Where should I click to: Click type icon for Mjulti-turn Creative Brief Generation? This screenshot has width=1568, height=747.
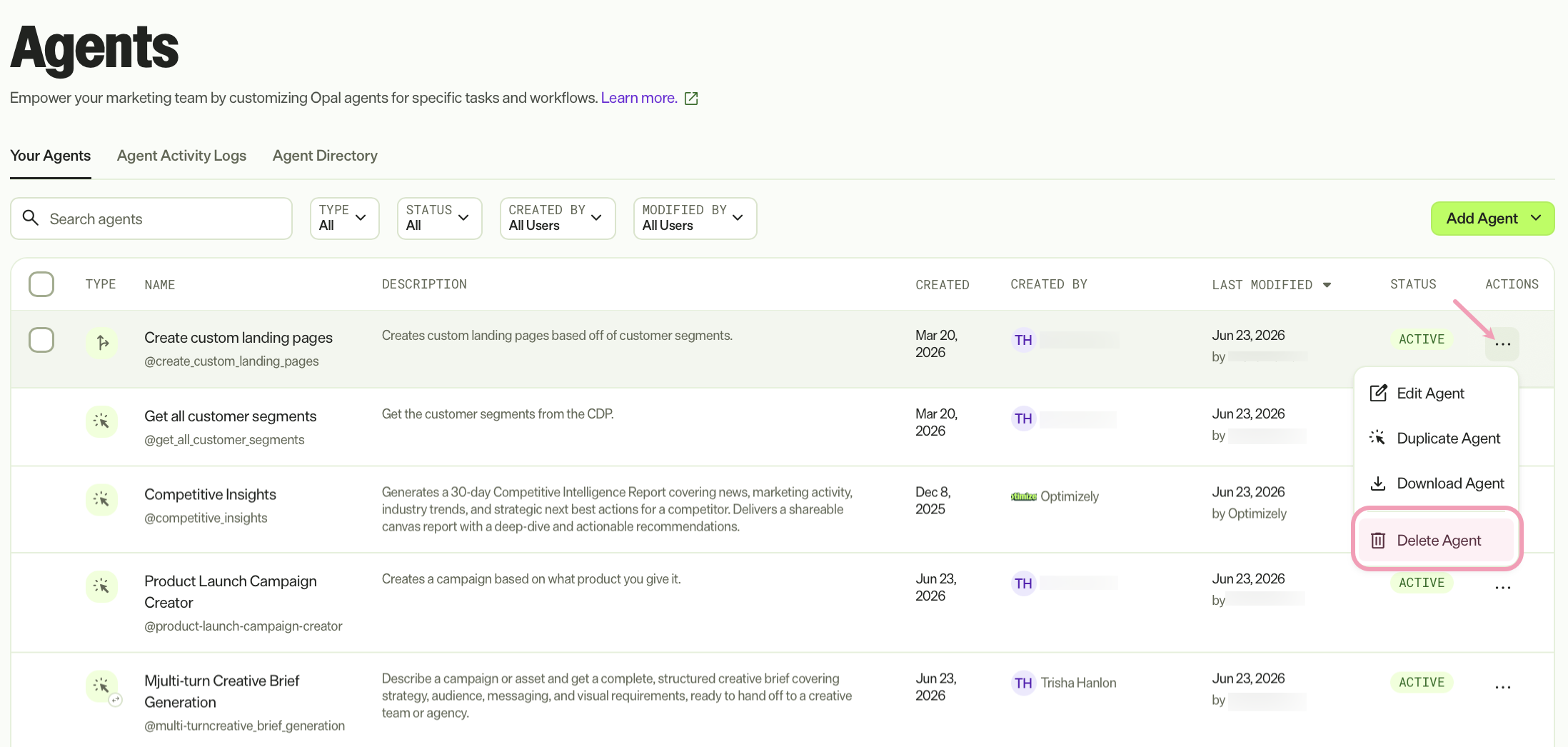(x=102, y=686)
